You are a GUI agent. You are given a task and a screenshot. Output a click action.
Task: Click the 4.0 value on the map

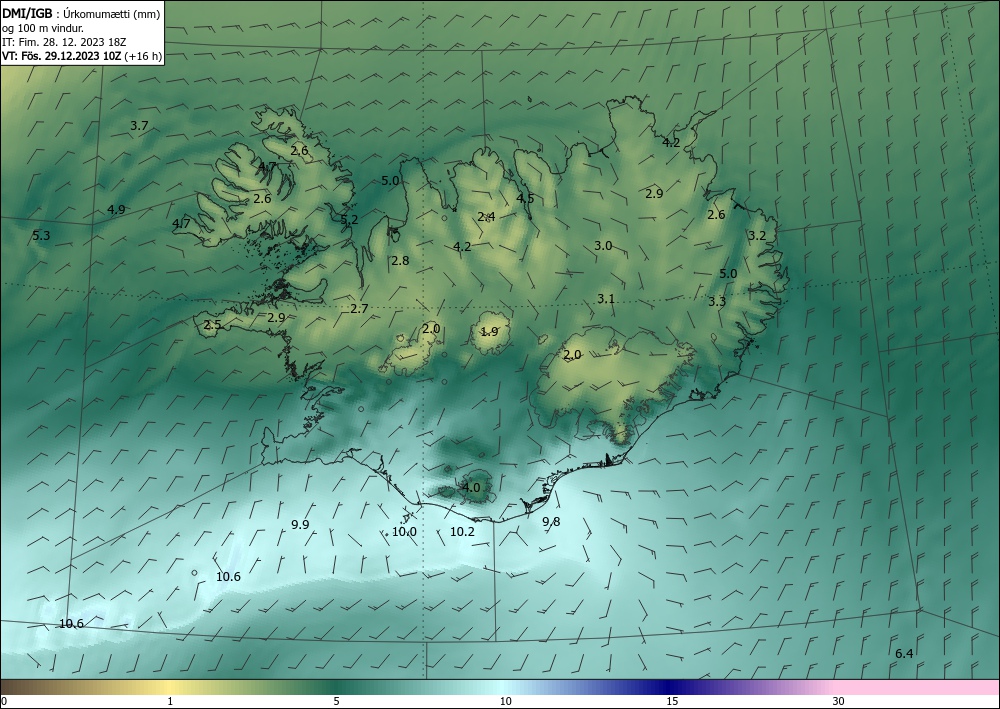click(471, 488)
